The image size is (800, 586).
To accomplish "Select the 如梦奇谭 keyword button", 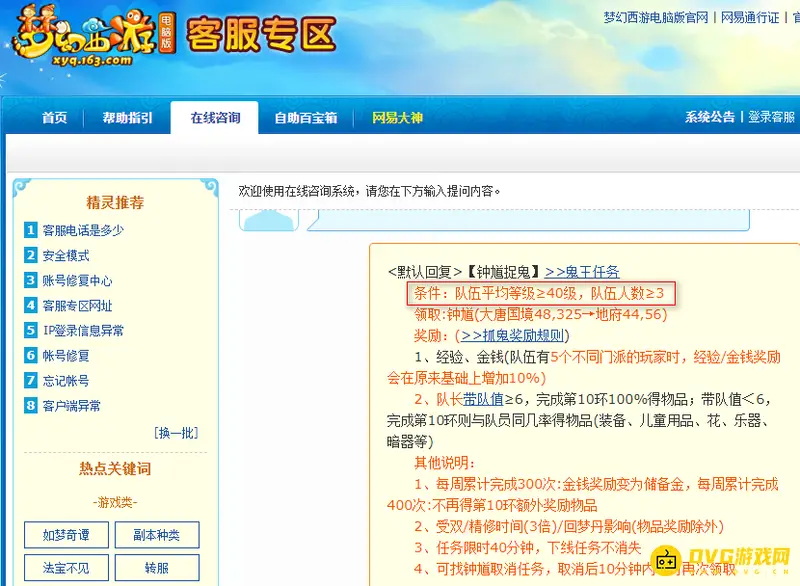I will tap(66, 535).
